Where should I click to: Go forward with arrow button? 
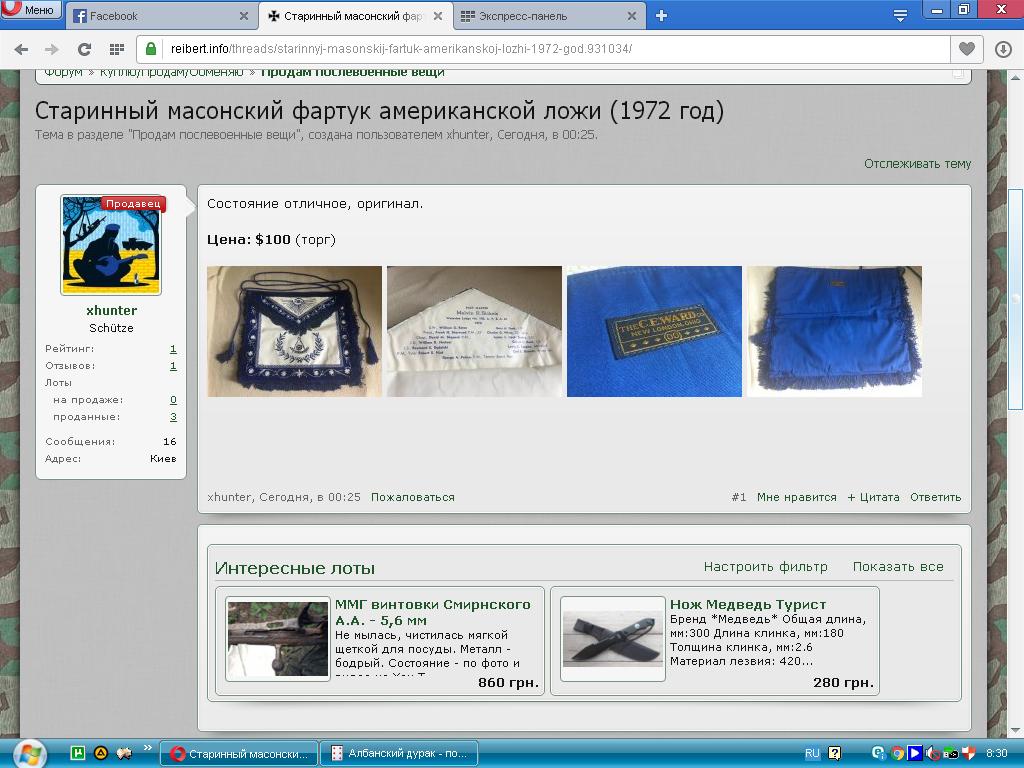point(52,49)
